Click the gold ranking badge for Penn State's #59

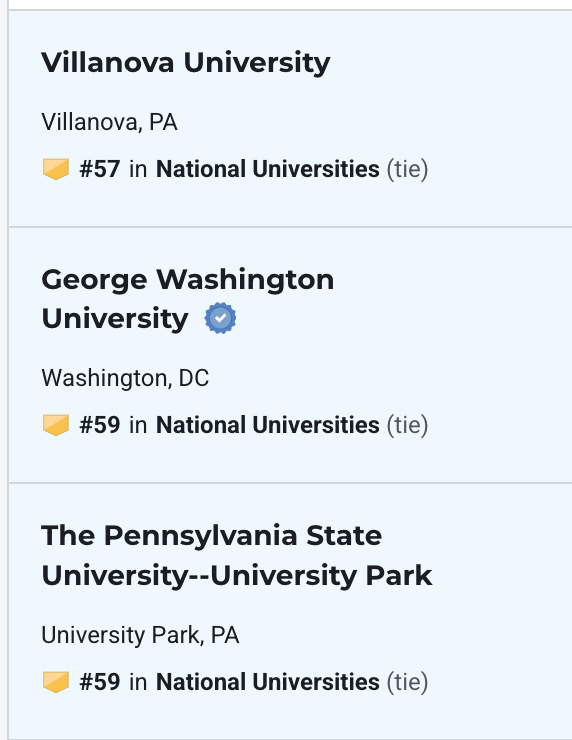tap(56, 682)
